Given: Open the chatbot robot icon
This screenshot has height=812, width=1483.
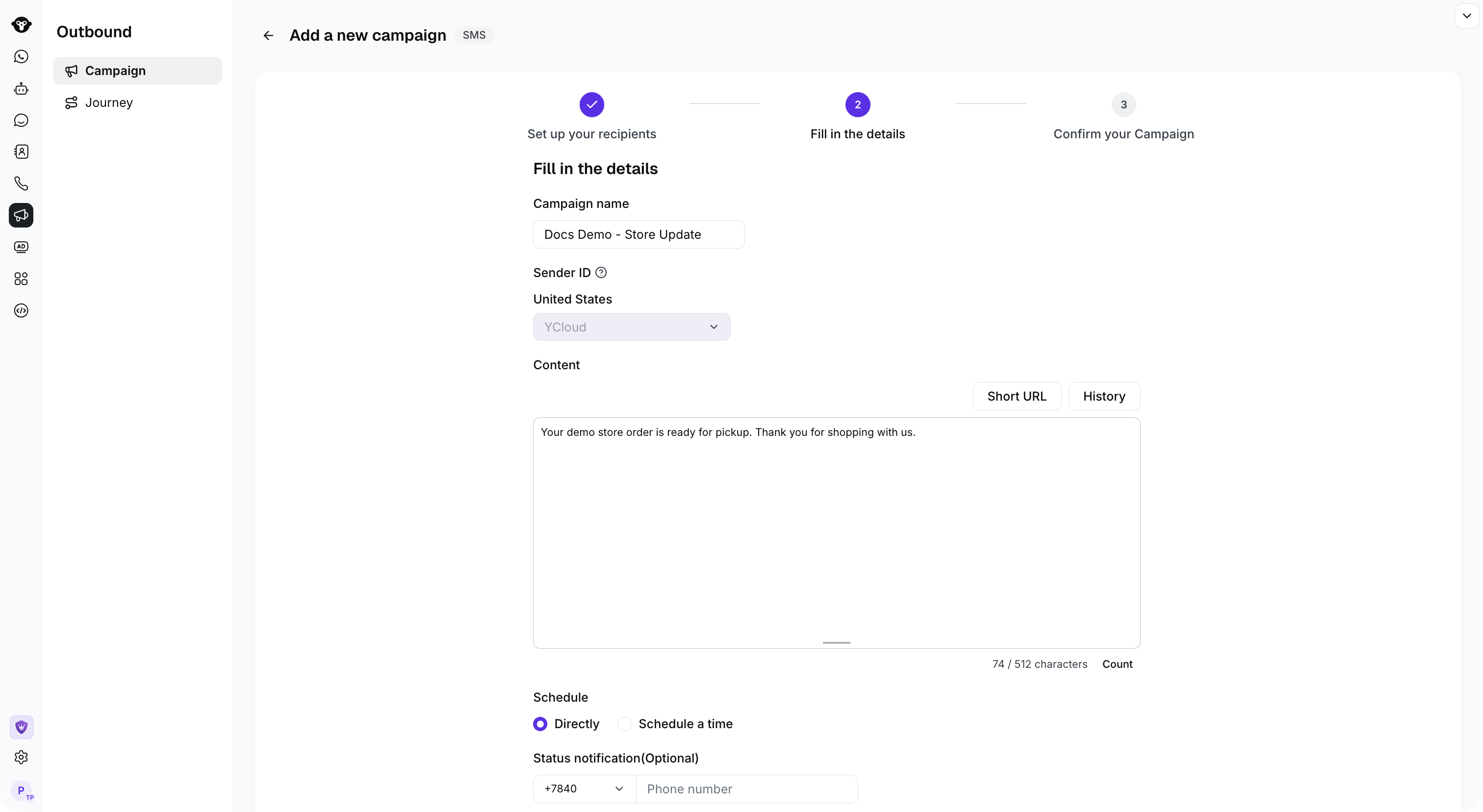Looking at the screenshot, I should (21, 89).
